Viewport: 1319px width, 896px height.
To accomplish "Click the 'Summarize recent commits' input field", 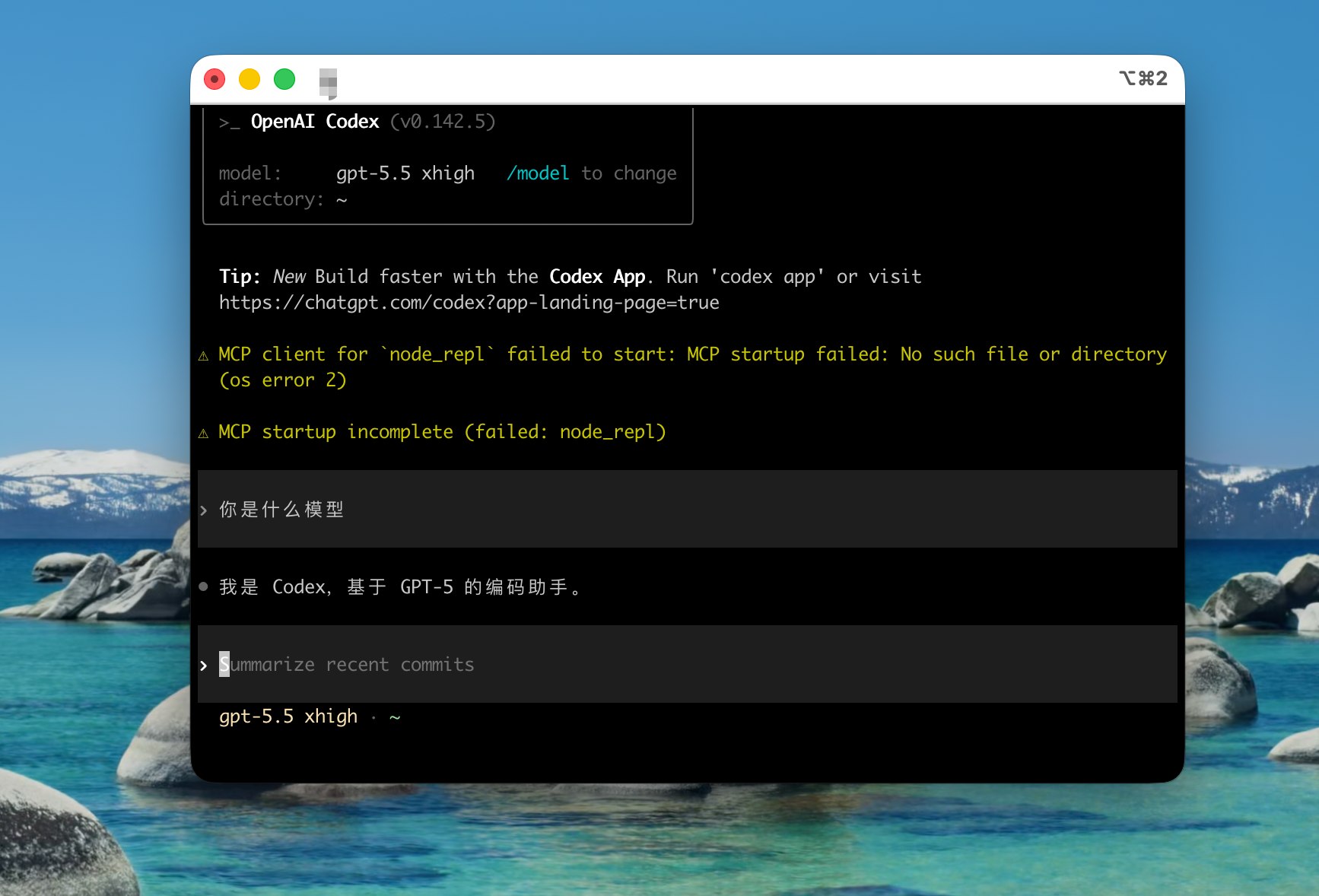I will 687,664.
